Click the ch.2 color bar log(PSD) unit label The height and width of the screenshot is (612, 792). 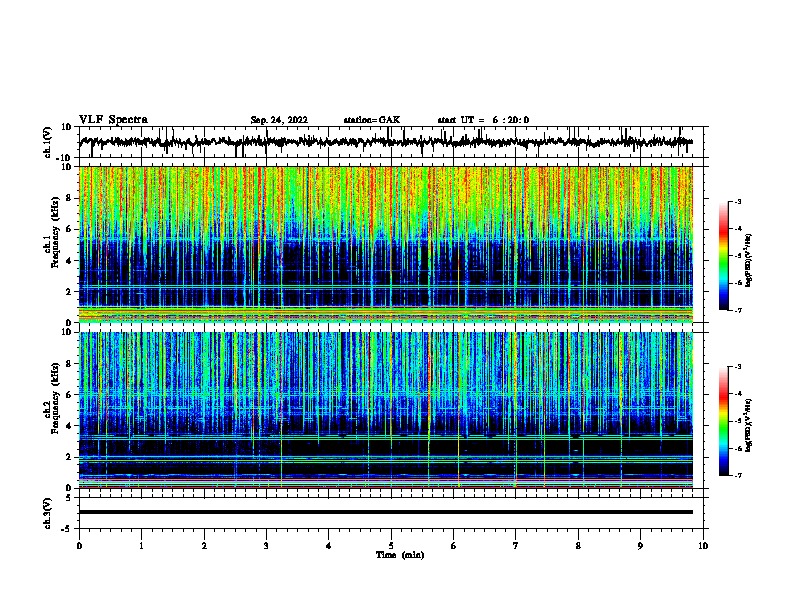[x=749, y=425]
